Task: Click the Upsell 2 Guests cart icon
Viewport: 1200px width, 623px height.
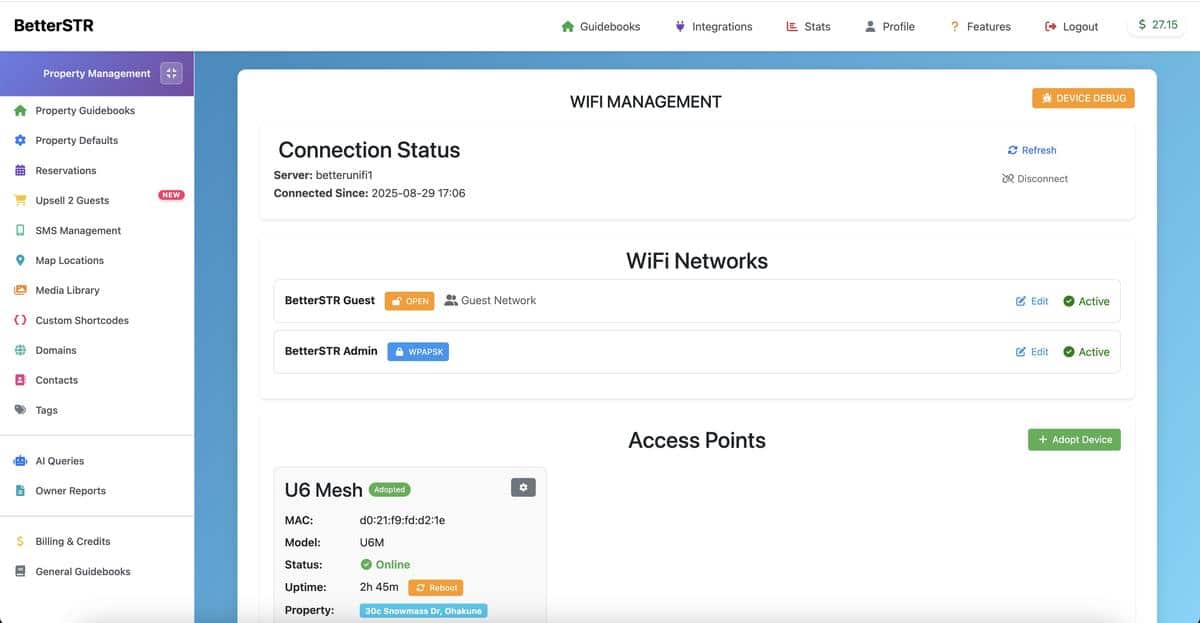Action: [20, 201]
